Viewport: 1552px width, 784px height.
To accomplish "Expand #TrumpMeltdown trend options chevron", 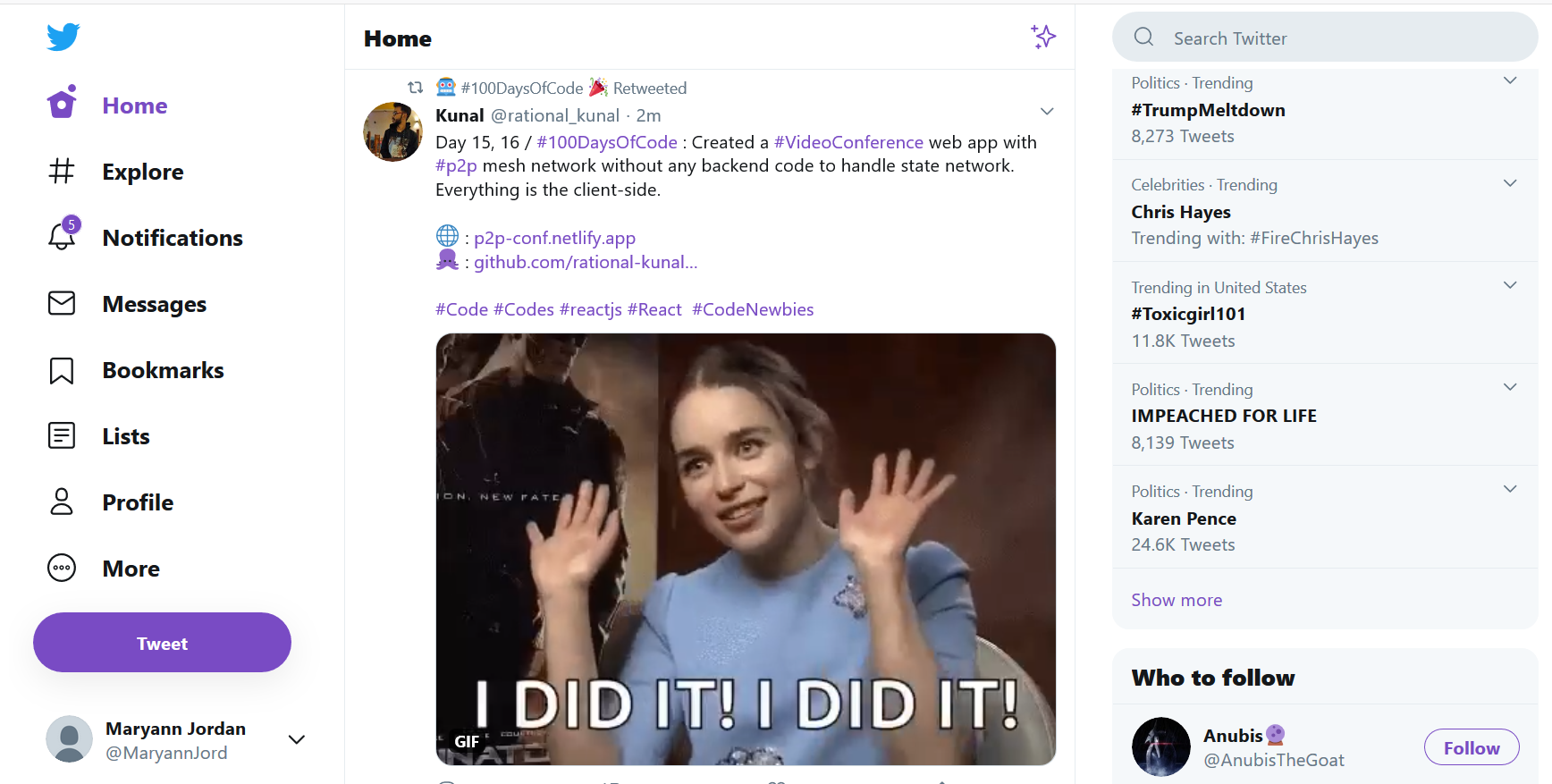I will click(1510, 80).
